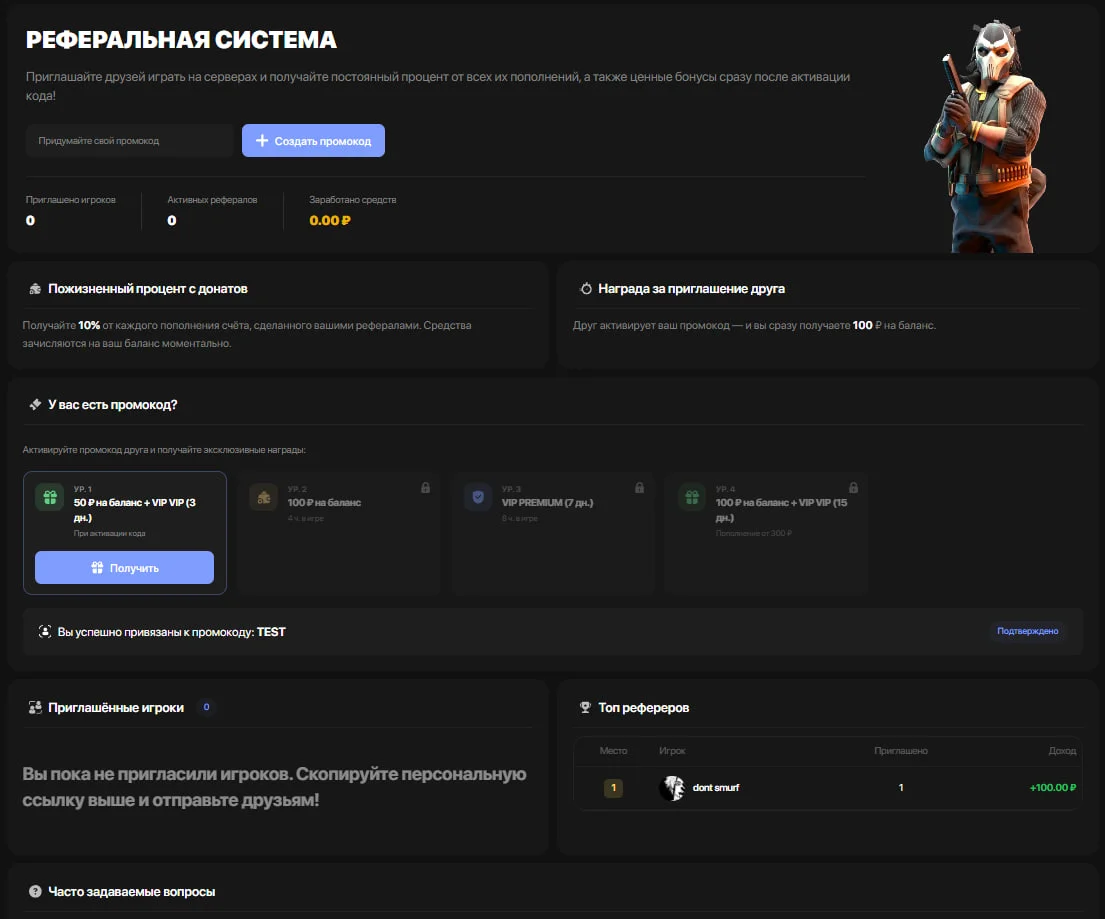
Task: Click the Игрок column header
Action: click(x=672, y=751)
